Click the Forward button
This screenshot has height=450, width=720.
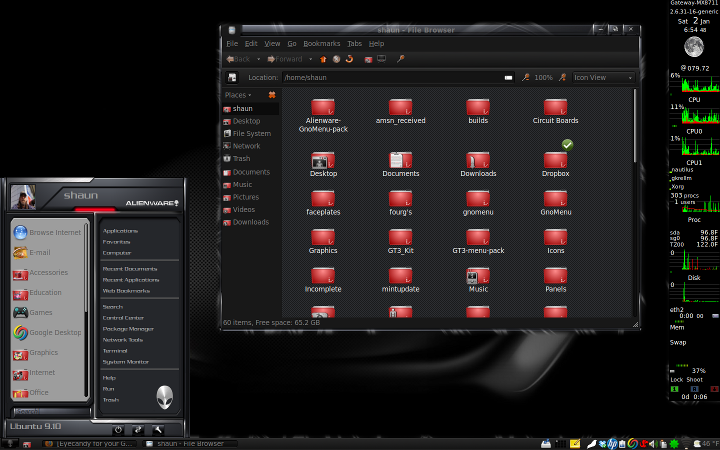[285, 59]
